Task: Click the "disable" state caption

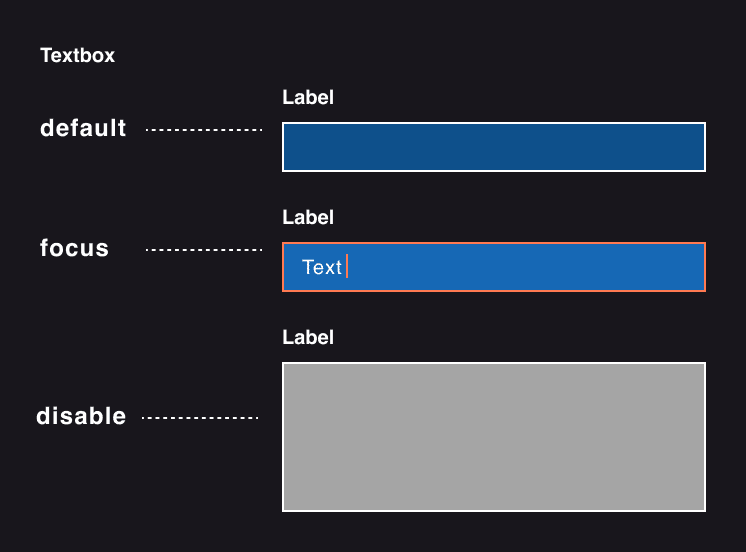Action: (x=81, y=416)
